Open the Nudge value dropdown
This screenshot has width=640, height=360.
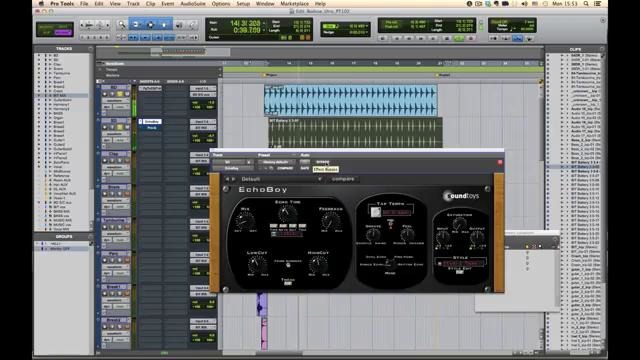coord(367,32)
